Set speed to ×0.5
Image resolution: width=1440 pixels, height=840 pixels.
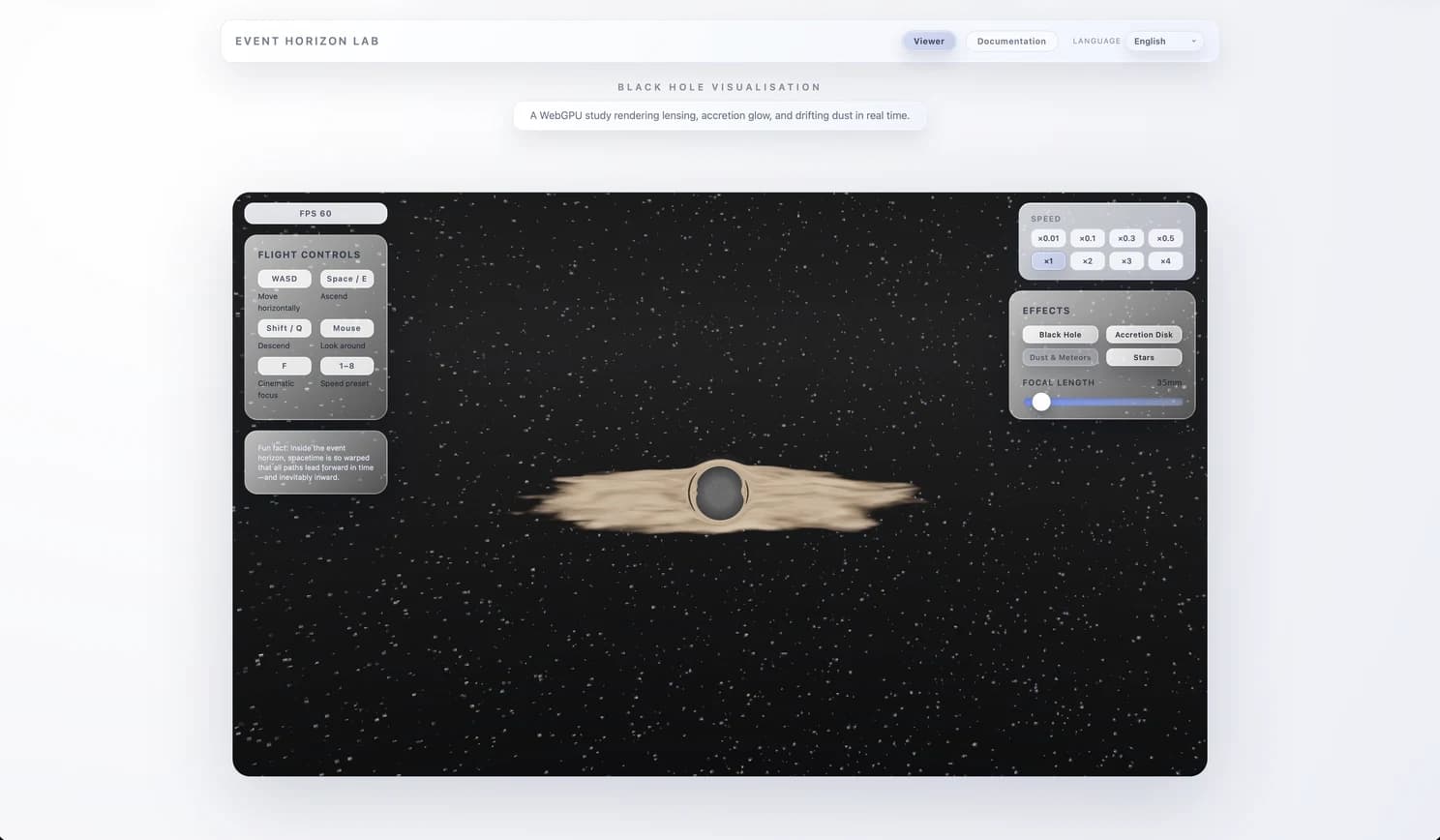click(x=1165, y=238)
